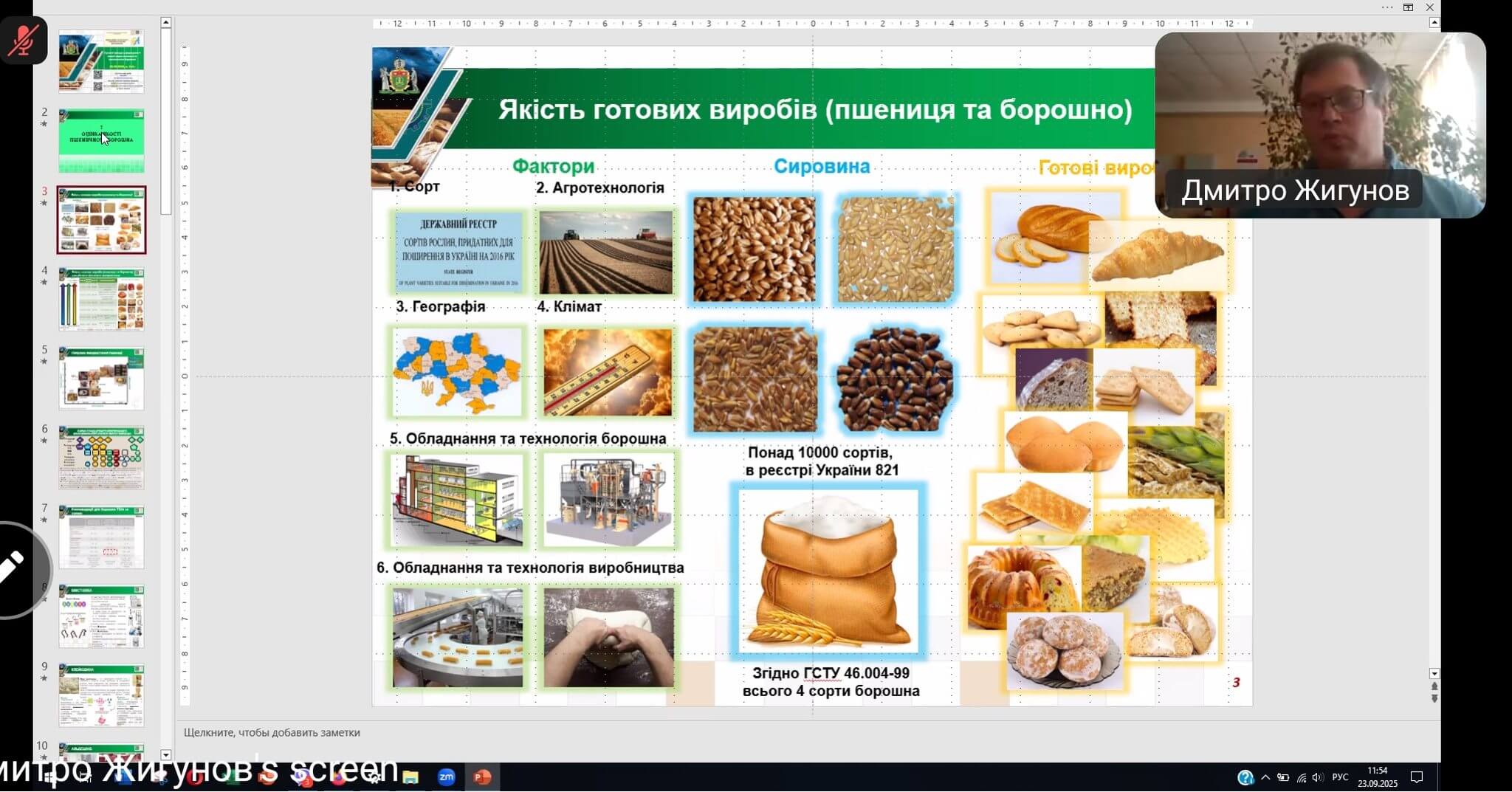The height and width of the screenshot is (792, 1512).
Task: Open the three-dot more options menu
Action: 1387,7
